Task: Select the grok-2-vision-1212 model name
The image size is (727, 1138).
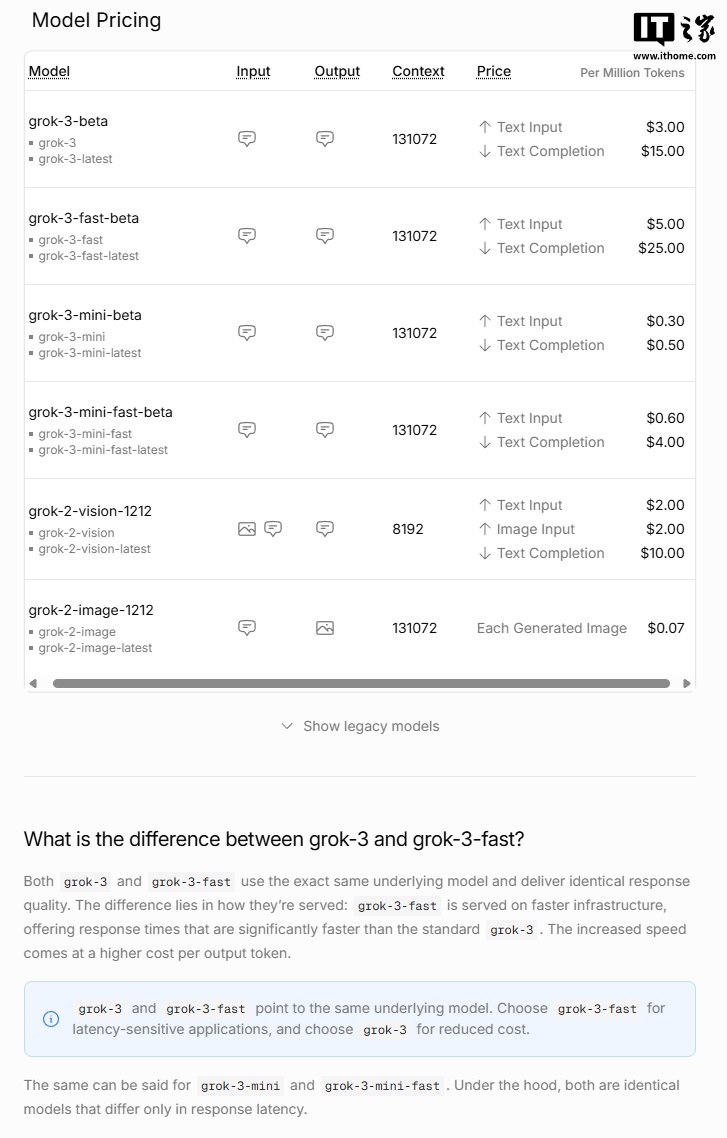Action: pos(90,511)
